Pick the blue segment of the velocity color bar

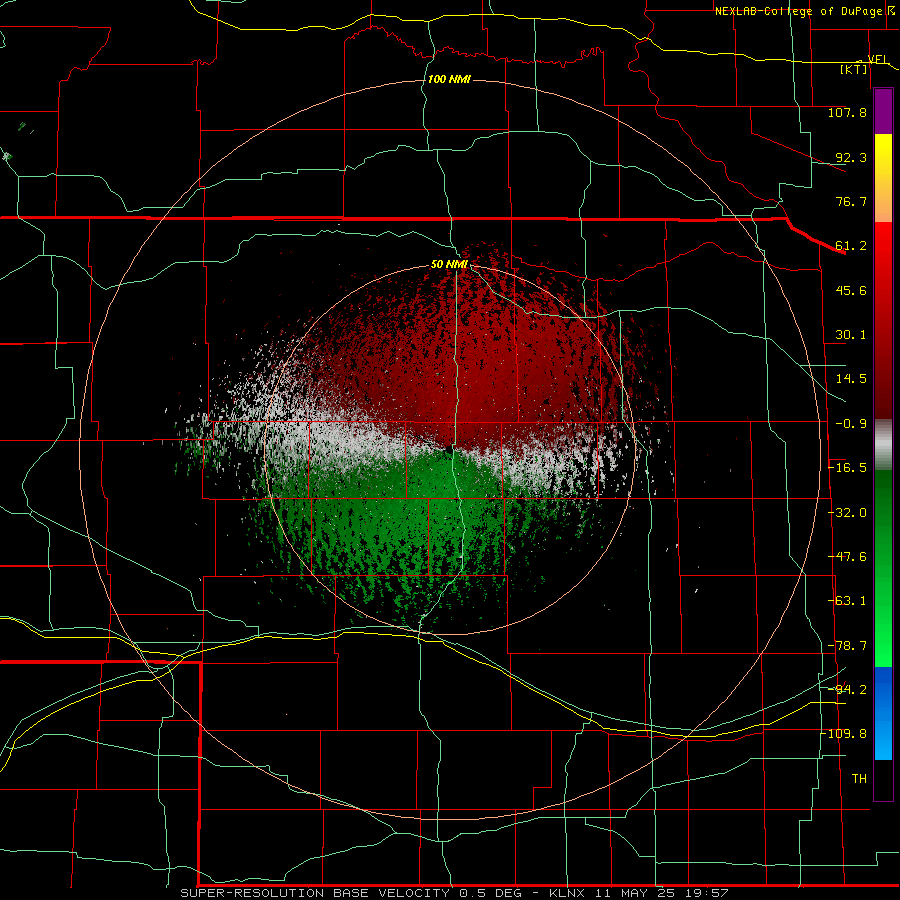pyautogui.click(x=883, y=713)
